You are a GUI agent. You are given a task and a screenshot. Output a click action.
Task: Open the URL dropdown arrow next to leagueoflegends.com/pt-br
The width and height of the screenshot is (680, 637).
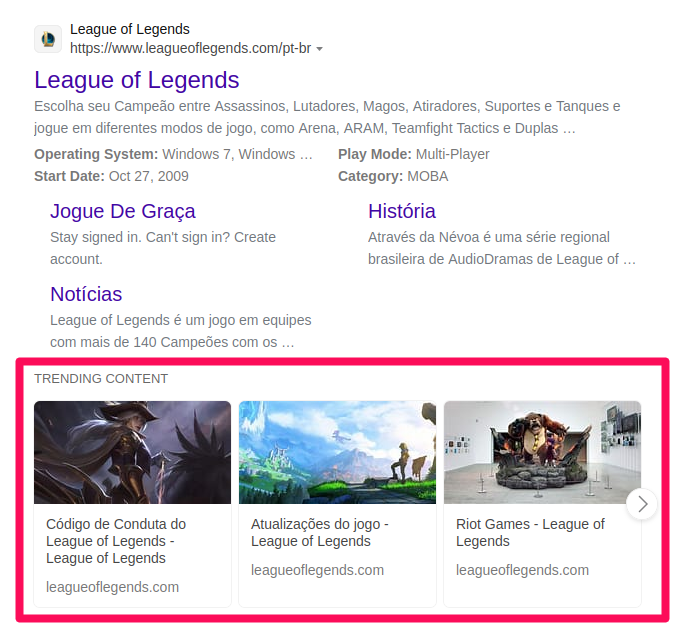320,49
